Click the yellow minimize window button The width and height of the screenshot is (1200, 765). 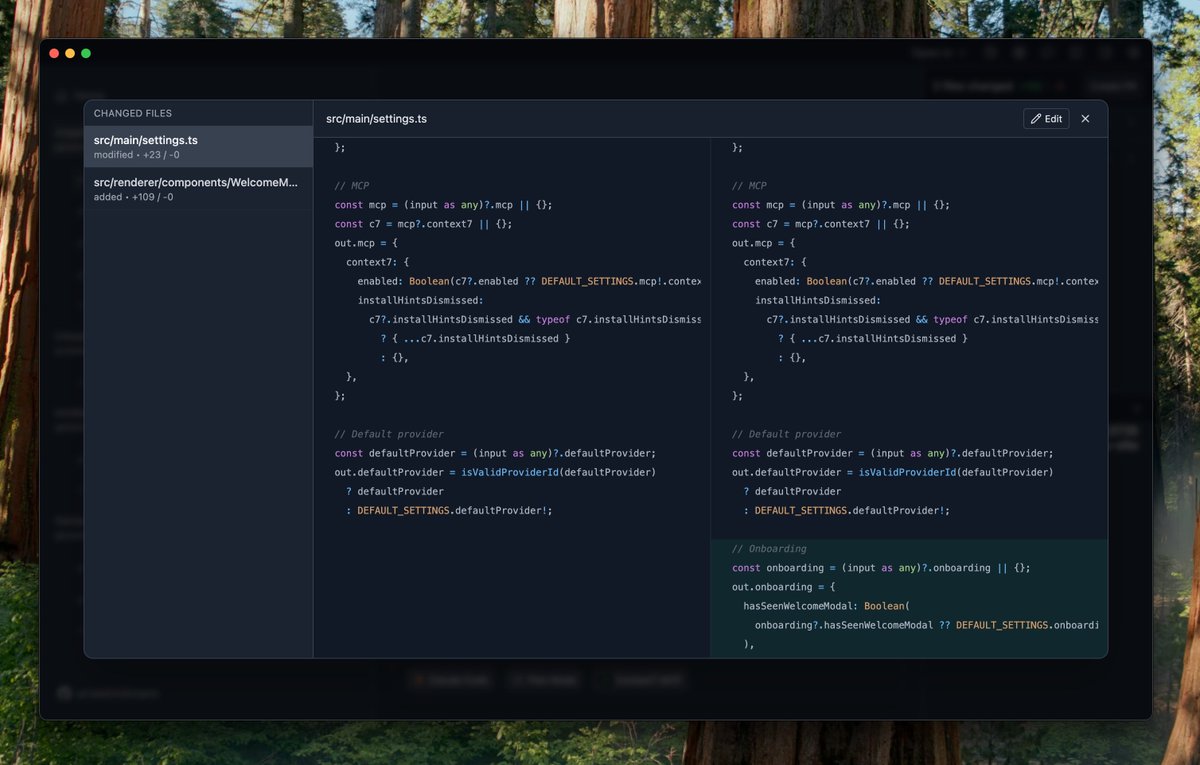pyautogui.click(x=70, y=53)
